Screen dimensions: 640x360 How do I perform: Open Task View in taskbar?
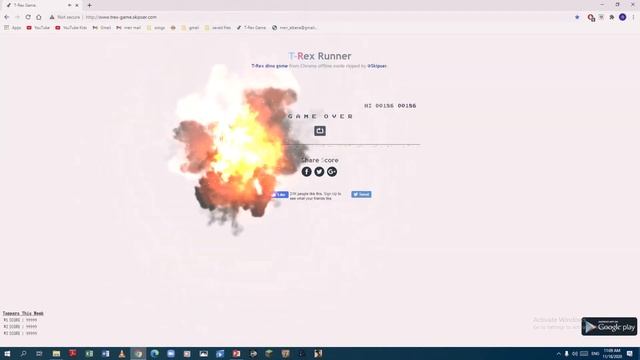click(x=39, y=353)
